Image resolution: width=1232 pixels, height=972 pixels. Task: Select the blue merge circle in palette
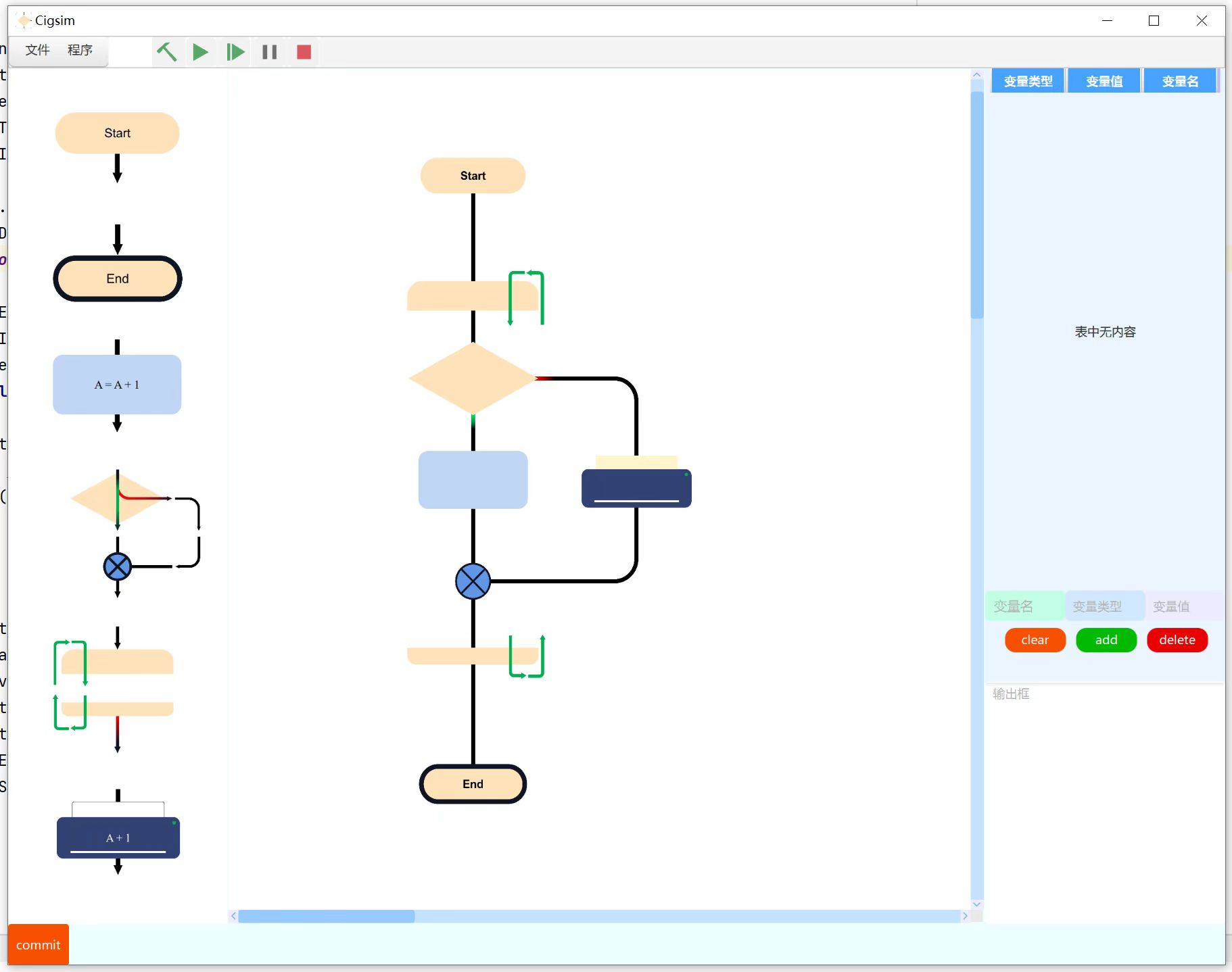click(x=117, y=566)
